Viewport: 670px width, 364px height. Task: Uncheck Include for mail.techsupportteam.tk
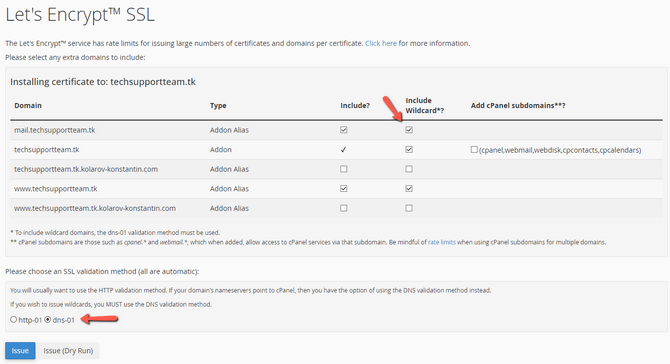click(x=344, y=129)
